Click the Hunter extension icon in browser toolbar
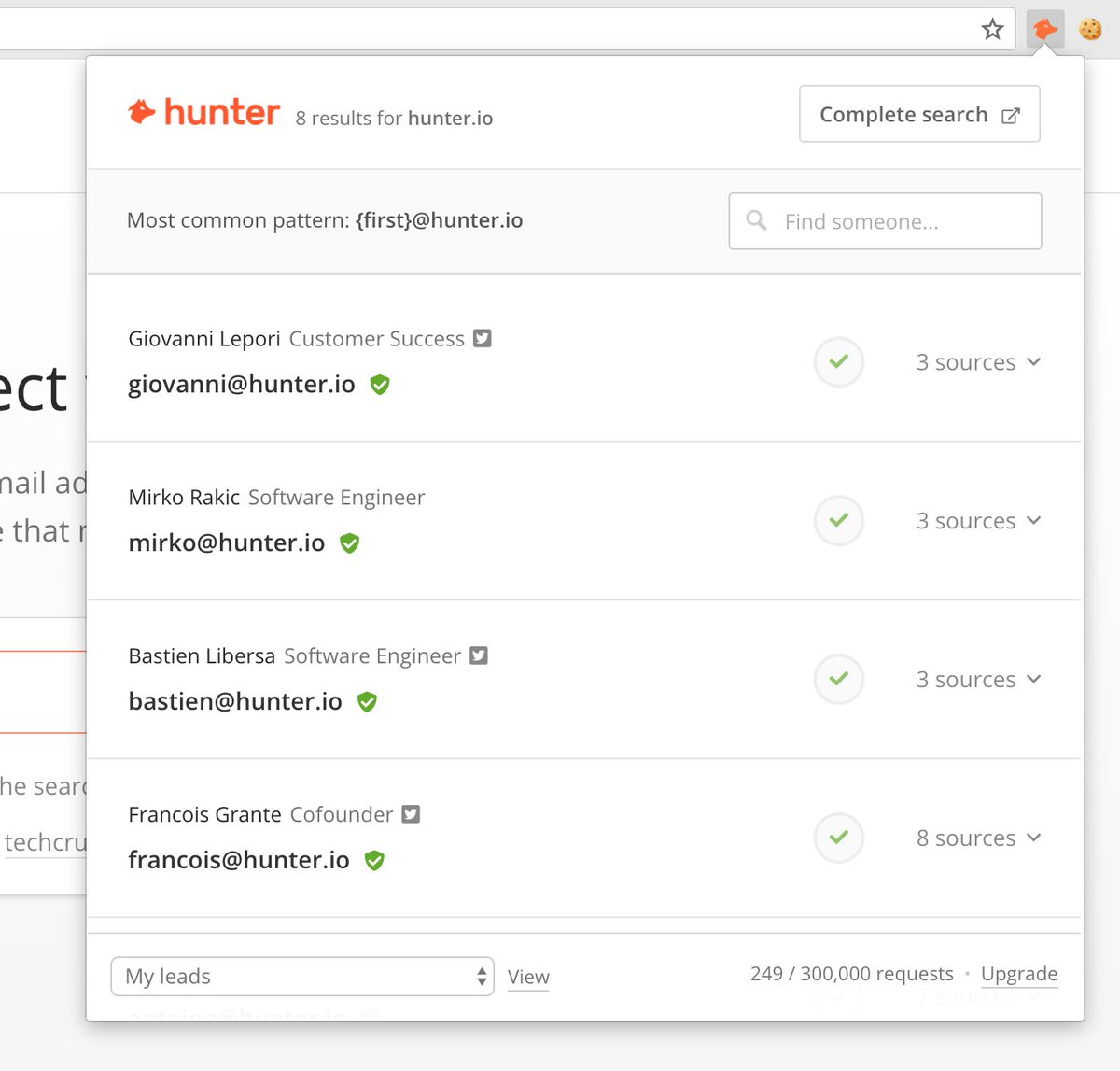The width and height of the screenshot is (1120, 1071). click(x=1045, y=29)
